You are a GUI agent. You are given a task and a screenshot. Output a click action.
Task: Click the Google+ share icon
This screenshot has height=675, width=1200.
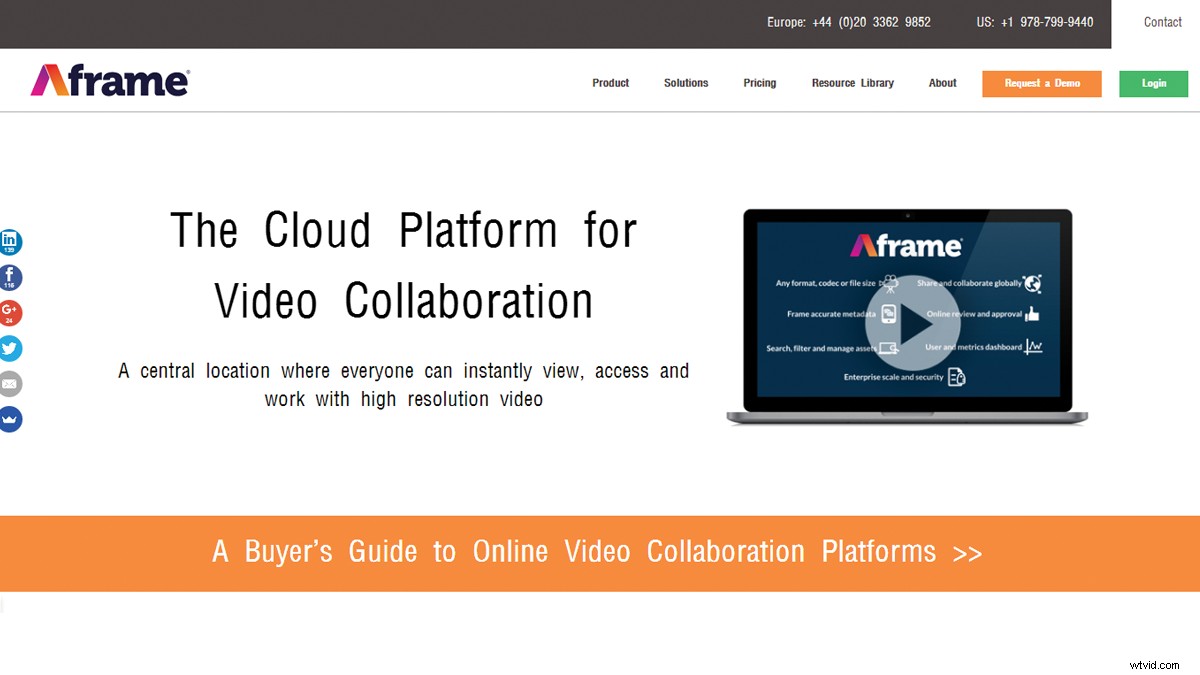(x=11, y=312)
